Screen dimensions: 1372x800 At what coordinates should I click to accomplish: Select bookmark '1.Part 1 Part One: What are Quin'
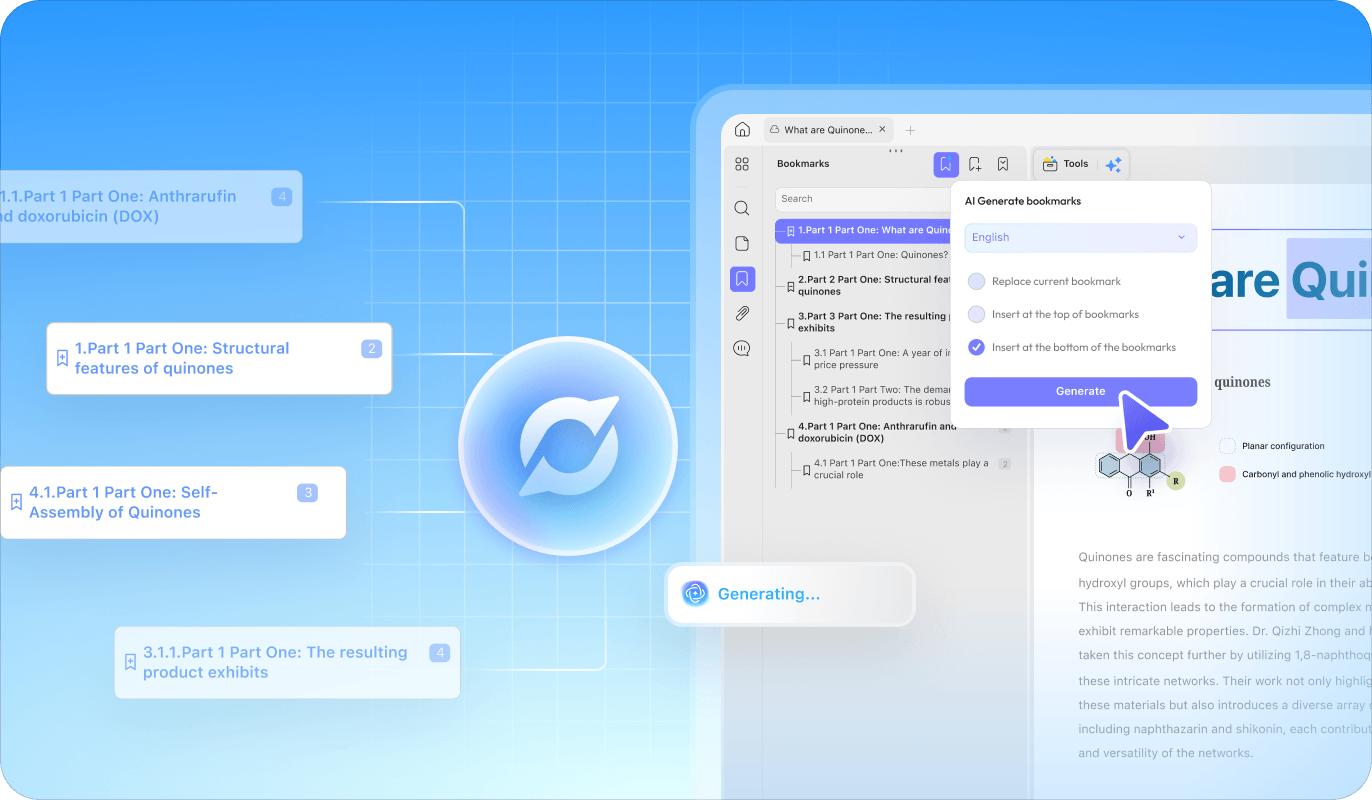point(863,231)
